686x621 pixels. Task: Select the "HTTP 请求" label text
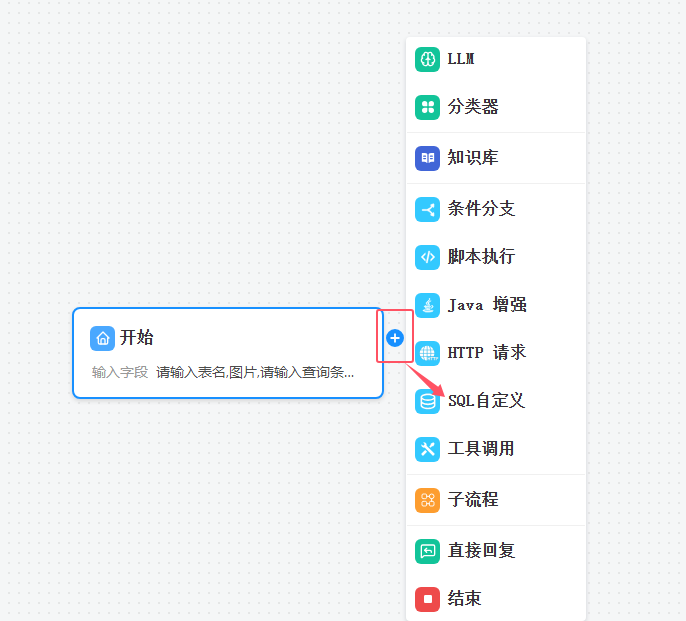487,353
